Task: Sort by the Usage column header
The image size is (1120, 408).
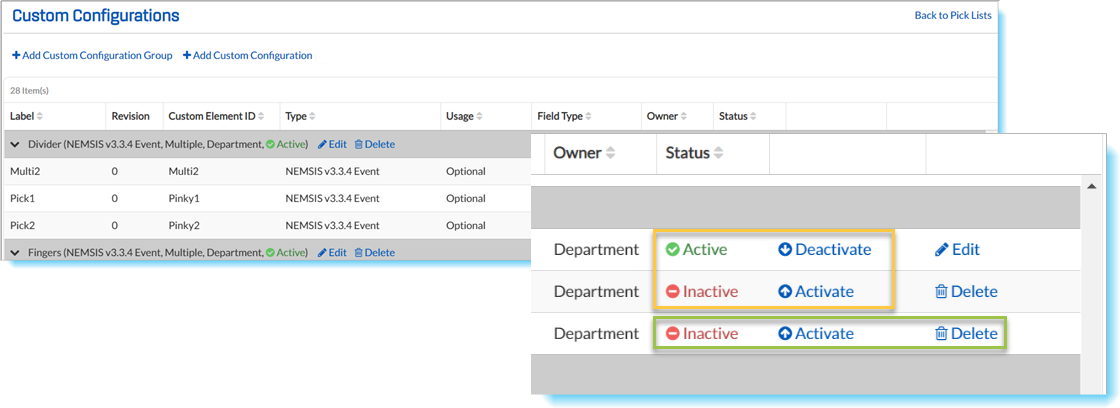Action: pyautogui.click(x=466, y=116)
